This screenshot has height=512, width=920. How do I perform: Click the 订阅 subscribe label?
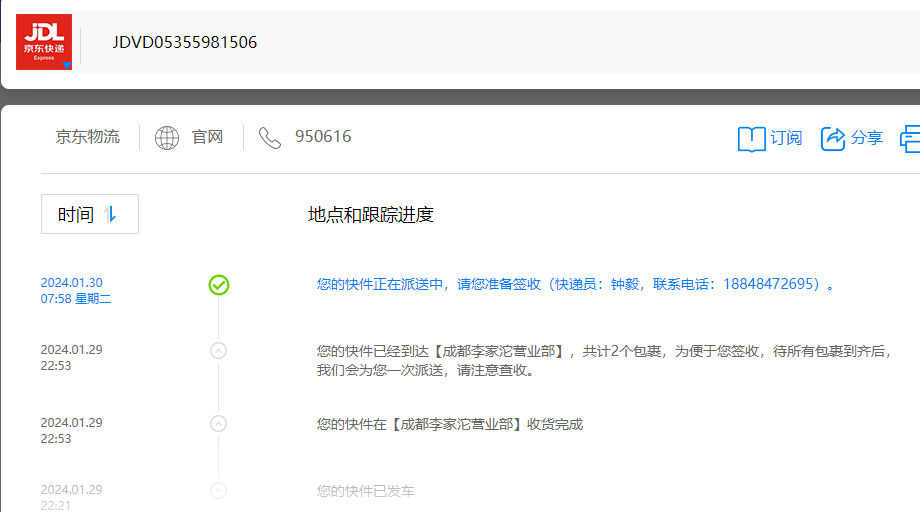tap(786, 138)
